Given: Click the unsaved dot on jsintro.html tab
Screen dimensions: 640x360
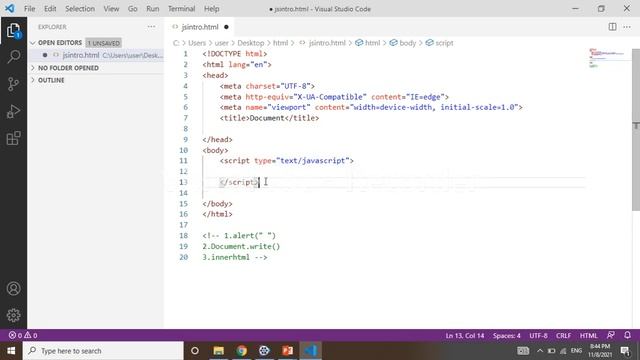Looking at the screenshot, I should (x=226, y=27).
